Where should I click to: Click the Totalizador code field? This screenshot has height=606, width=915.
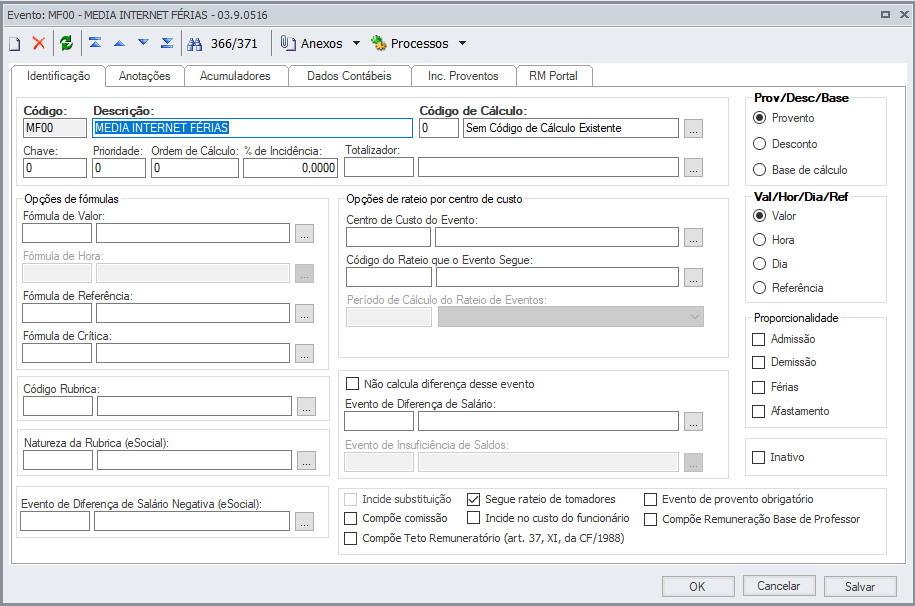pyautogui.click(x=379, y=168)
